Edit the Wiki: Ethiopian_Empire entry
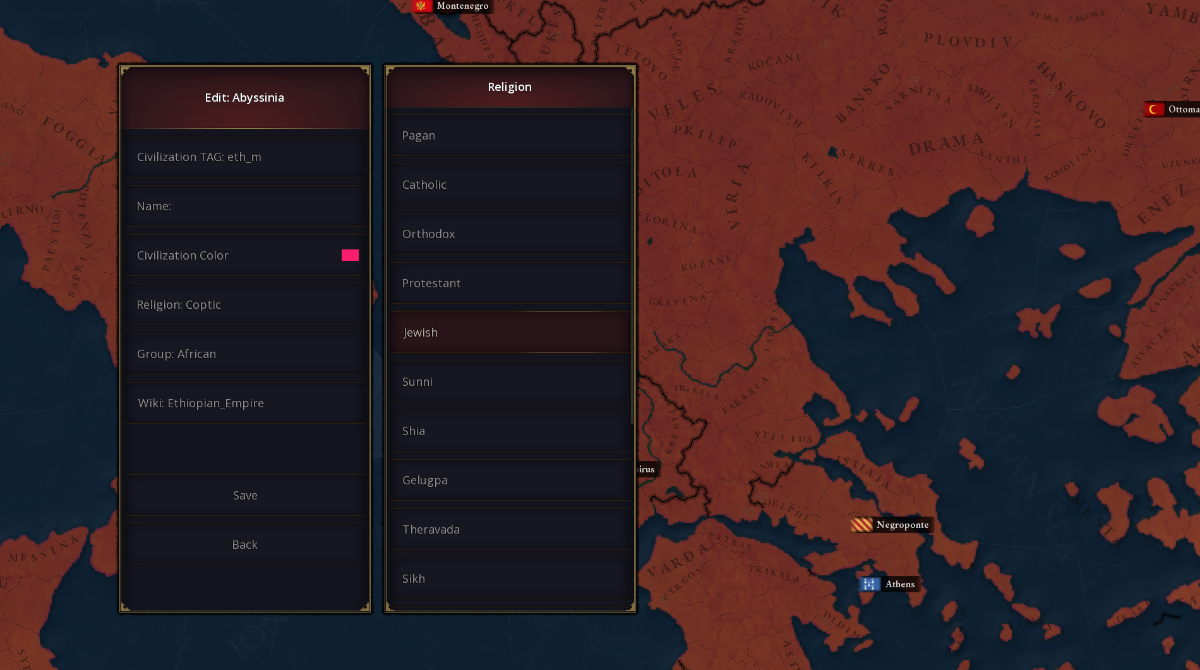This screenshot has height=670, width=1200. 245,403
